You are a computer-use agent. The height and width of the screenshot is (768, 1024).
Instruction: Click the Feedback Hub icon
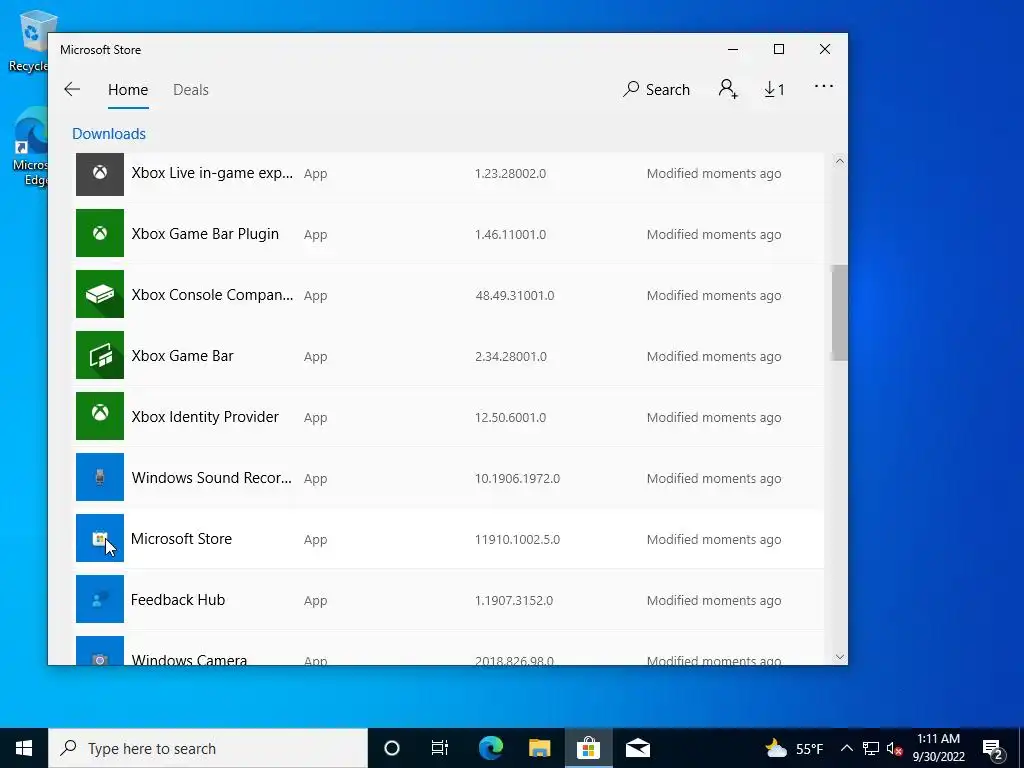pos(100,599)
